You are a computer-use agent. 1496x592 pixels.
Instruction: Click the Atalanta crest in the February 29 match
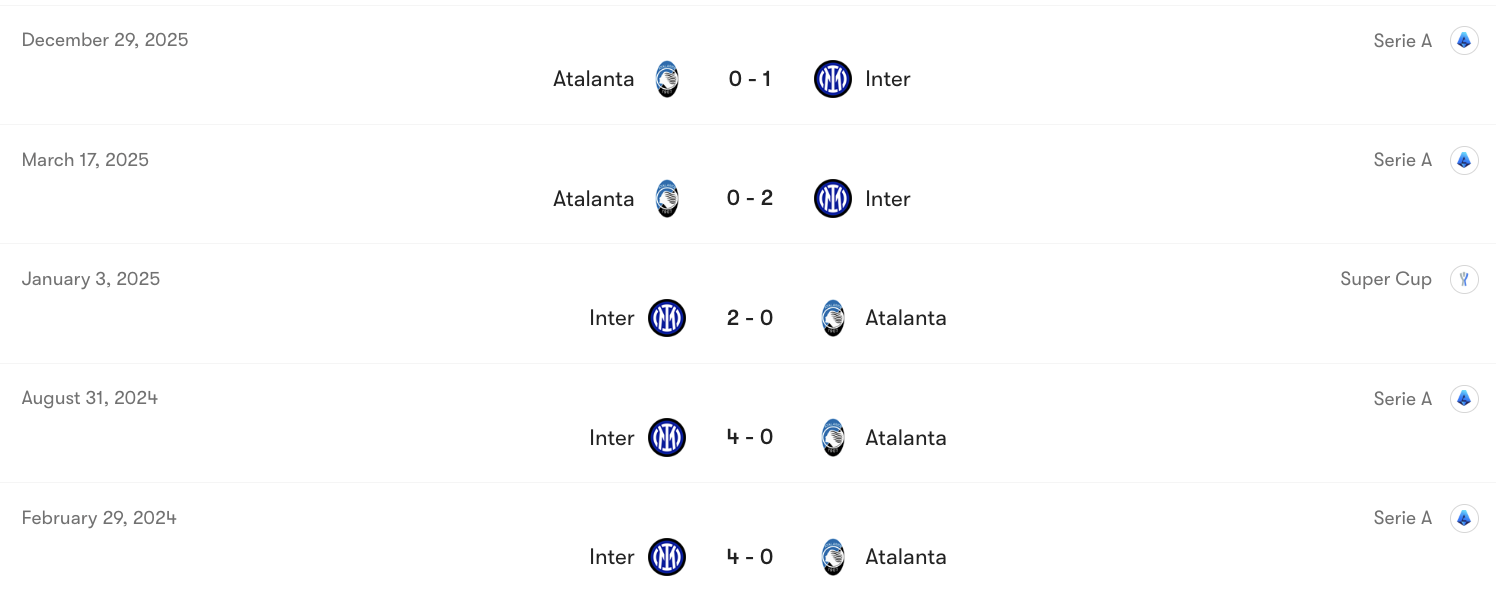[832, 557]
